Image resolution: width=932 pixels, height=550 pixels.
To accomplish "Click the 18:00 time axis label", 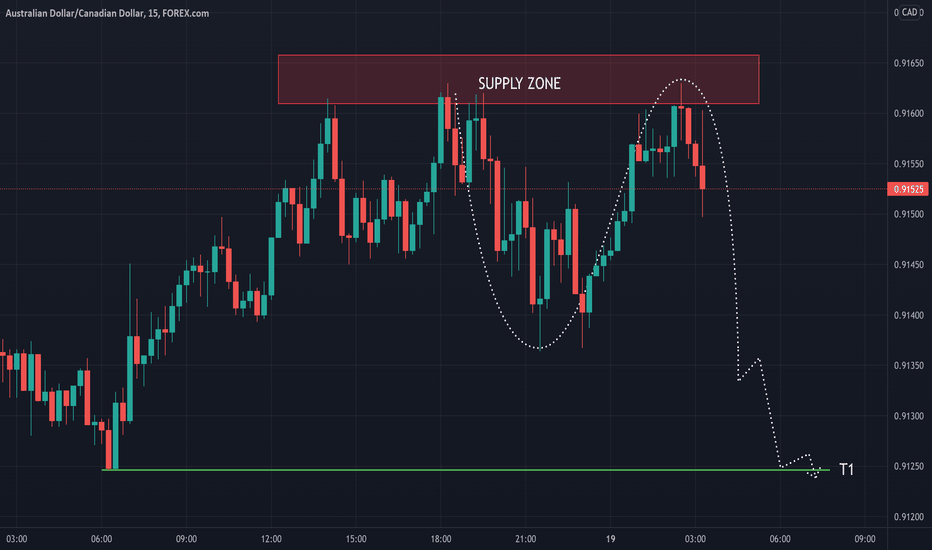I will [x=440, y=539].
